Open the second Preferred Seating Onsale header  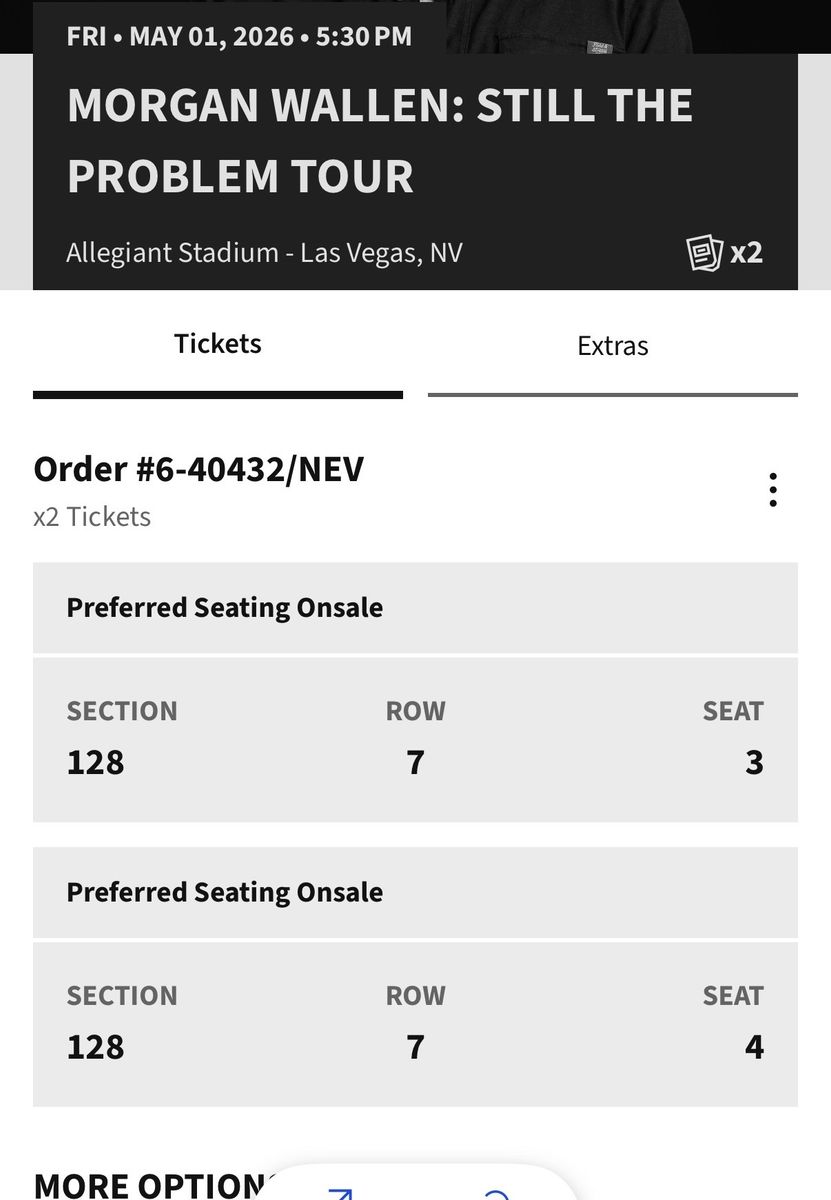click(x=225, y=892)
